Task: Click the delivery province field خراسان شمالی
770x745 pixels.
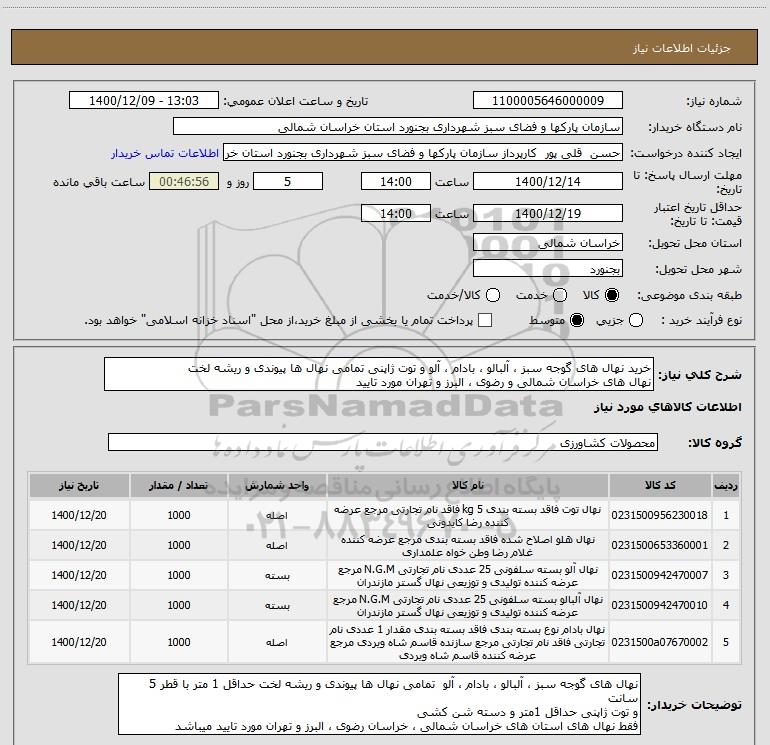Action: [x=548, y=243]
